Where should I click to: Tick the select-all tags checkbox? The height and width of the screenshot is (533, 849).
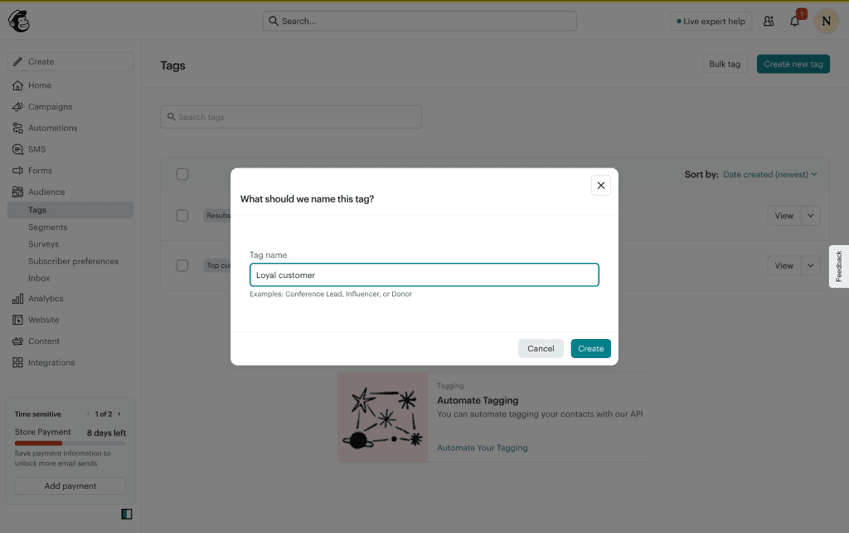(182, 174)
